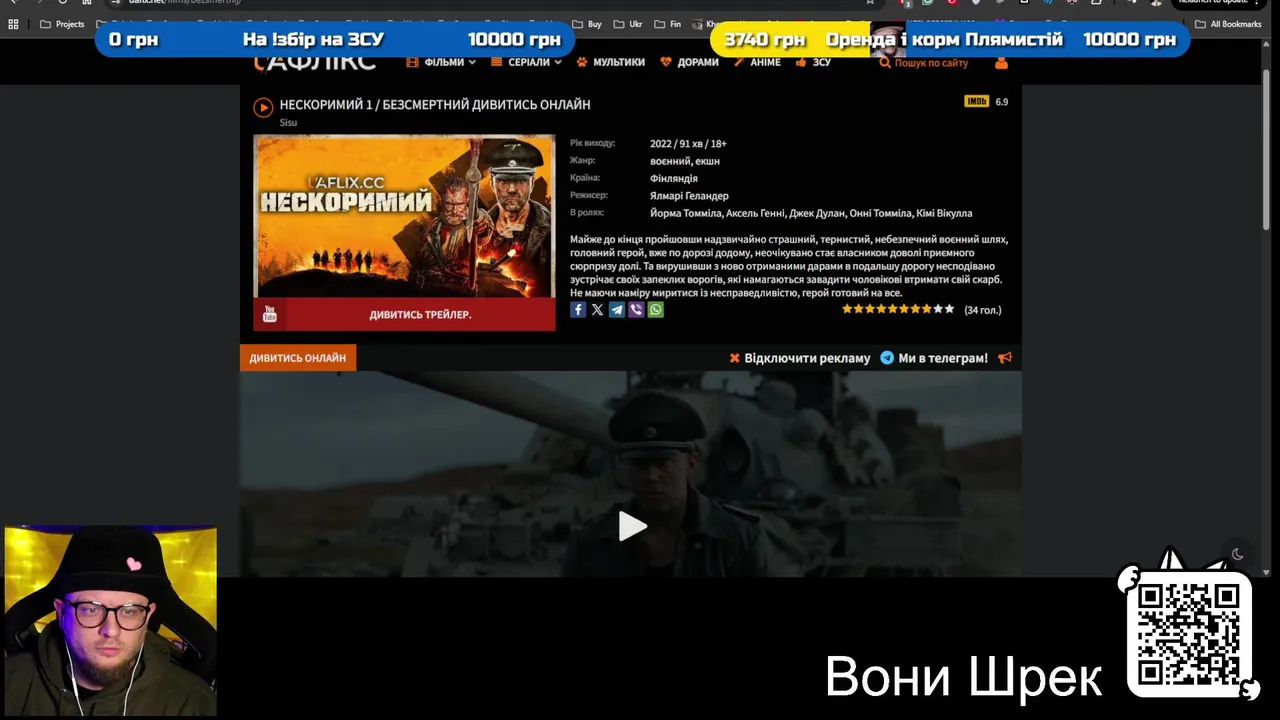Select the 'ДИВИТИСЬ ОНЛАЙН' tab
Viewport: 1280px width, 720px height.
coord(298,358)
